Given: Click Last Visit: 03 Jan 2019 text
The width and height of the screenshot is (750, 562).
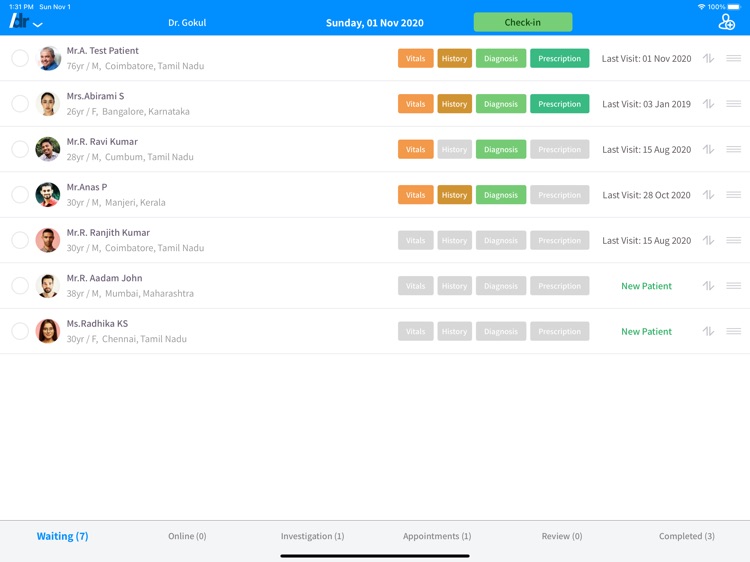Looking at the screenshot, I should (x=646, y=104).
